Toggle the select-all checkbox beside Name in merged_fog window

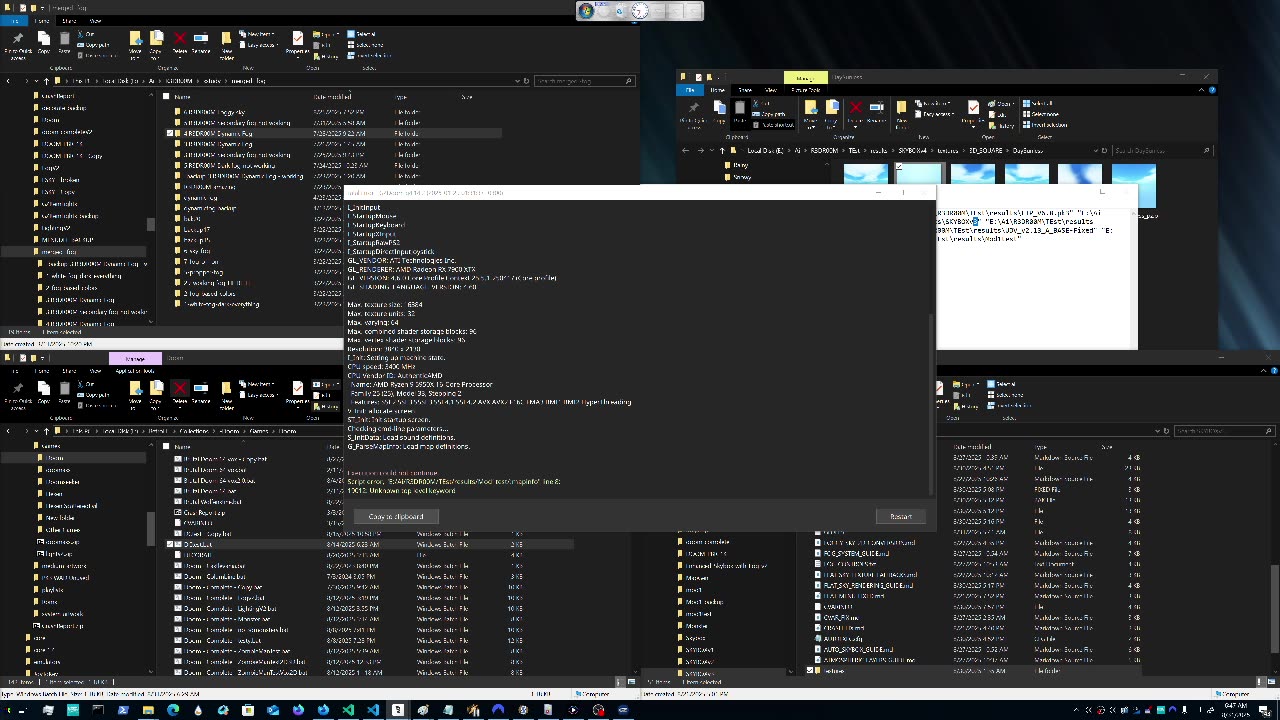coord(166,96)
